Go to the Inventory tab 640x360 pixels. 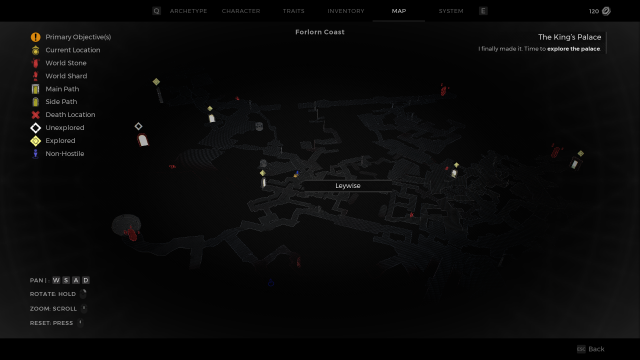pos(346,11)
